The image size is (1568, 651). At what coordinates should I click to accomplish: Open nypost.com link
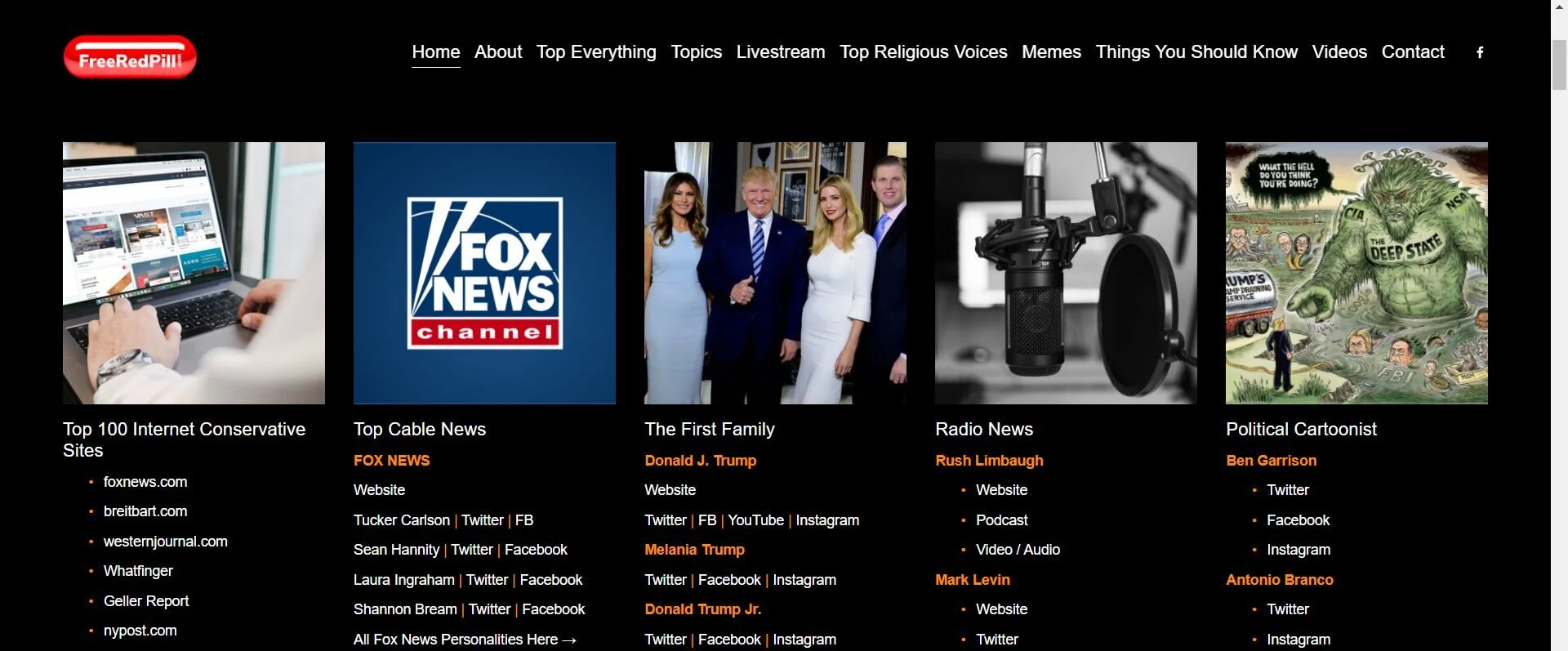click(x=140, y=631)
